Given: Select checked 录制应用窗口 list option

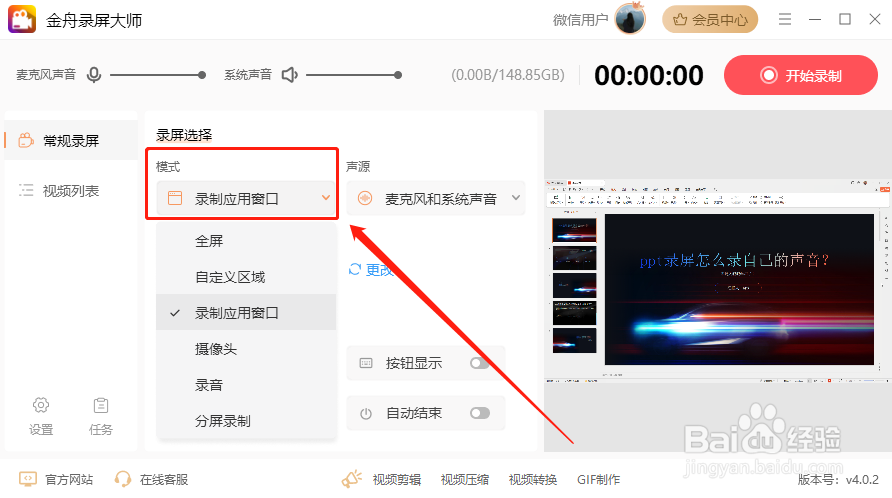Looking at the screenshot, I should coord(246,312).
